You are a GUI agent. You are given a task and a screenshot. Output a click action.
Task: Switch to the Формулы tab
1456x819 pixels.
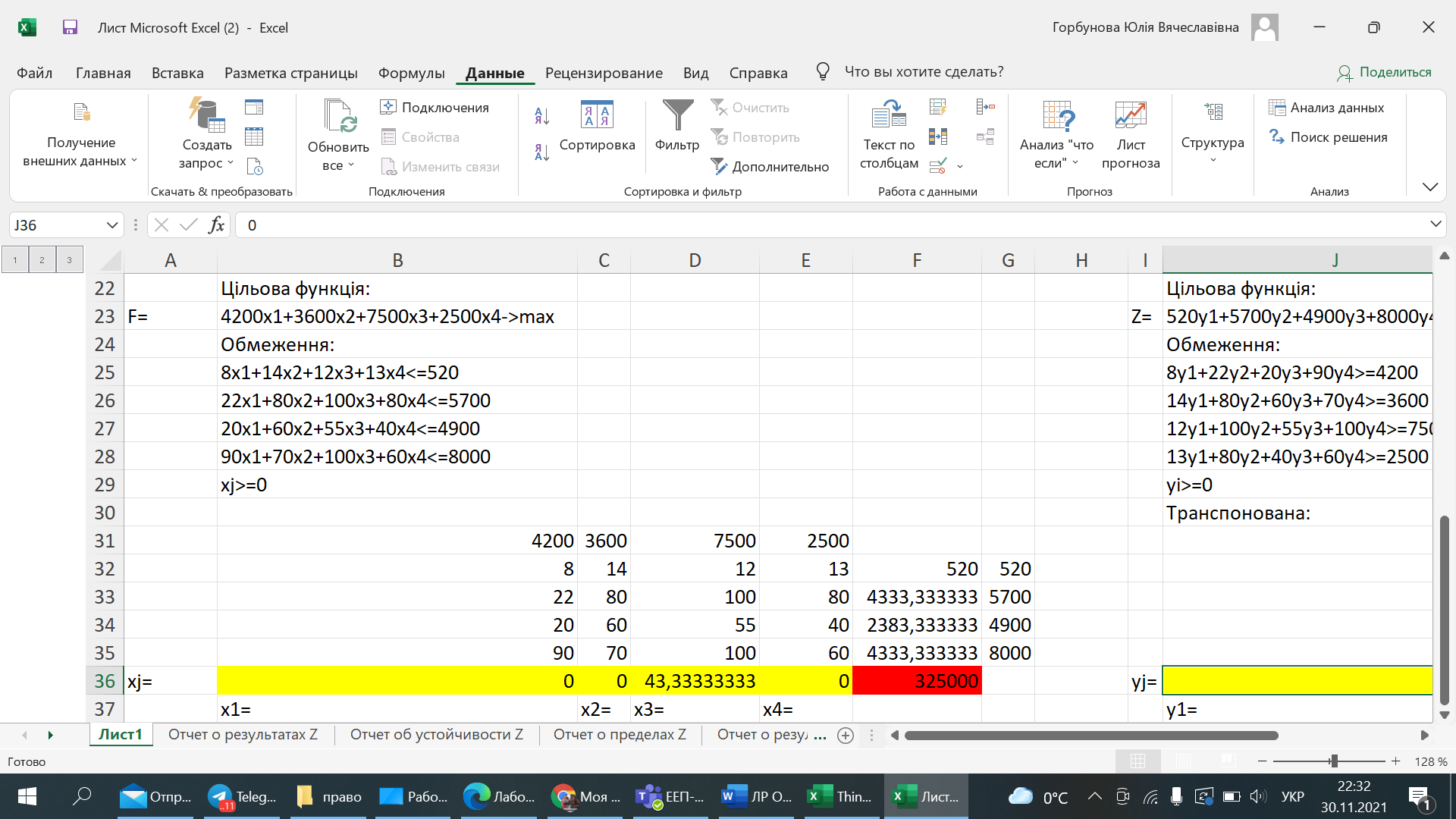(x=411, y=73)
